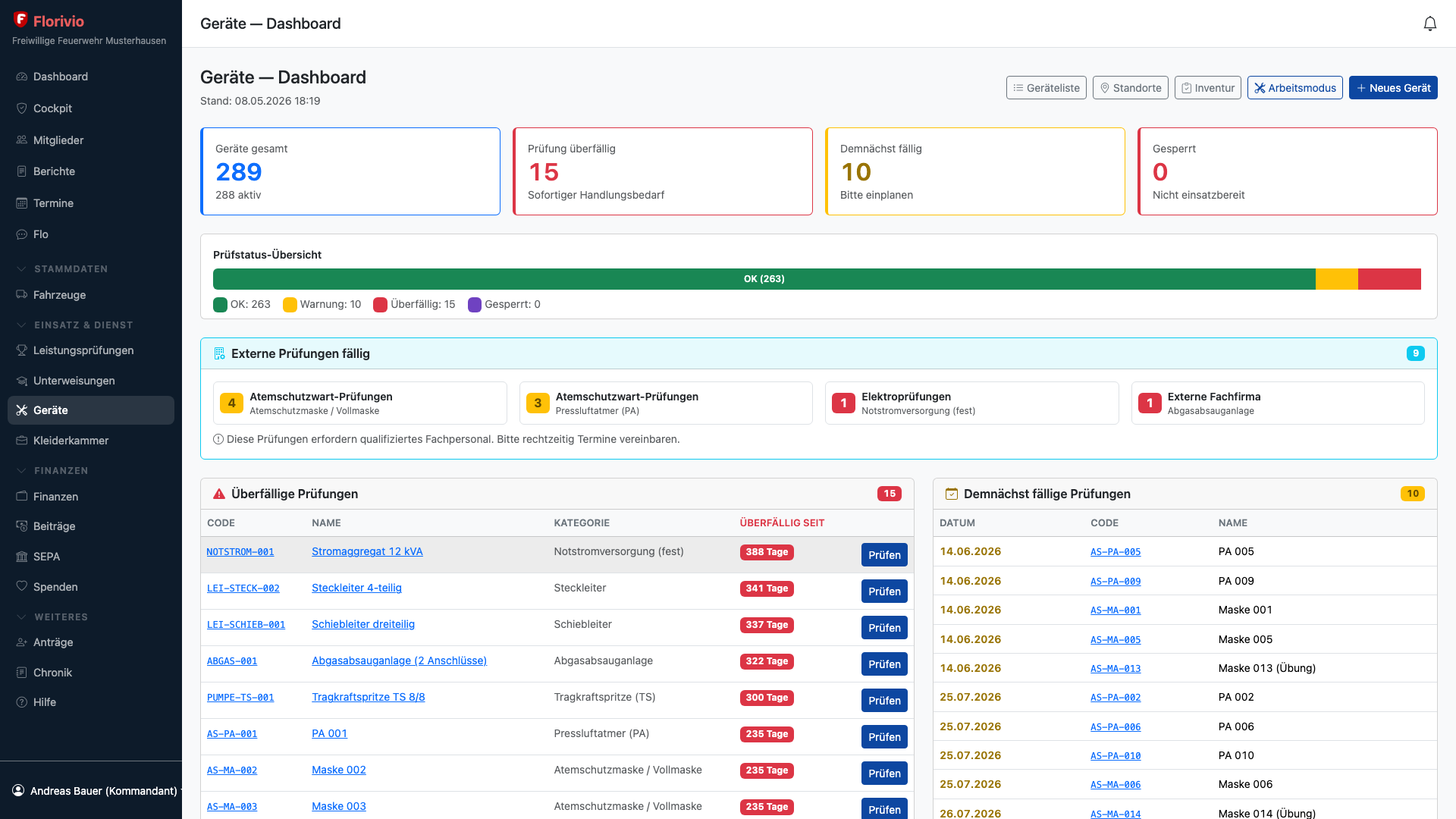Click Prüfen for Steckleiter 4-teilig
Image resolution: width=1456 pixels, height=819 pixels.
pyautogui.click(x=884, y=591)
